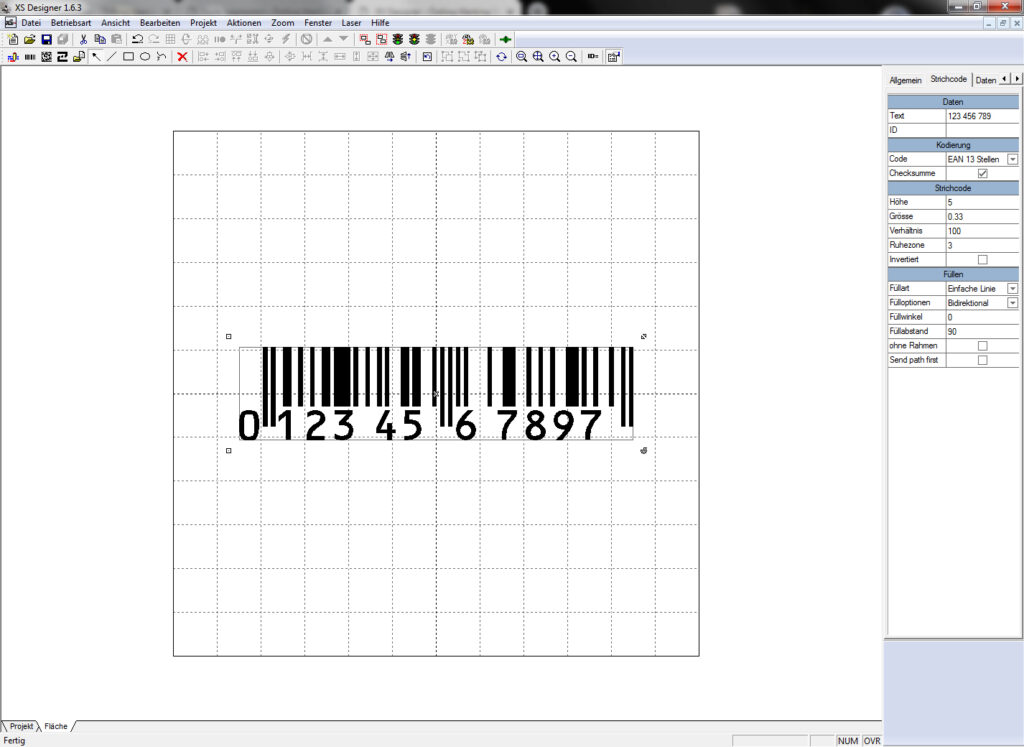Tick the 'ohne Rahmen' checkbox
This screenshot has width=1024, height=747.
982,346
